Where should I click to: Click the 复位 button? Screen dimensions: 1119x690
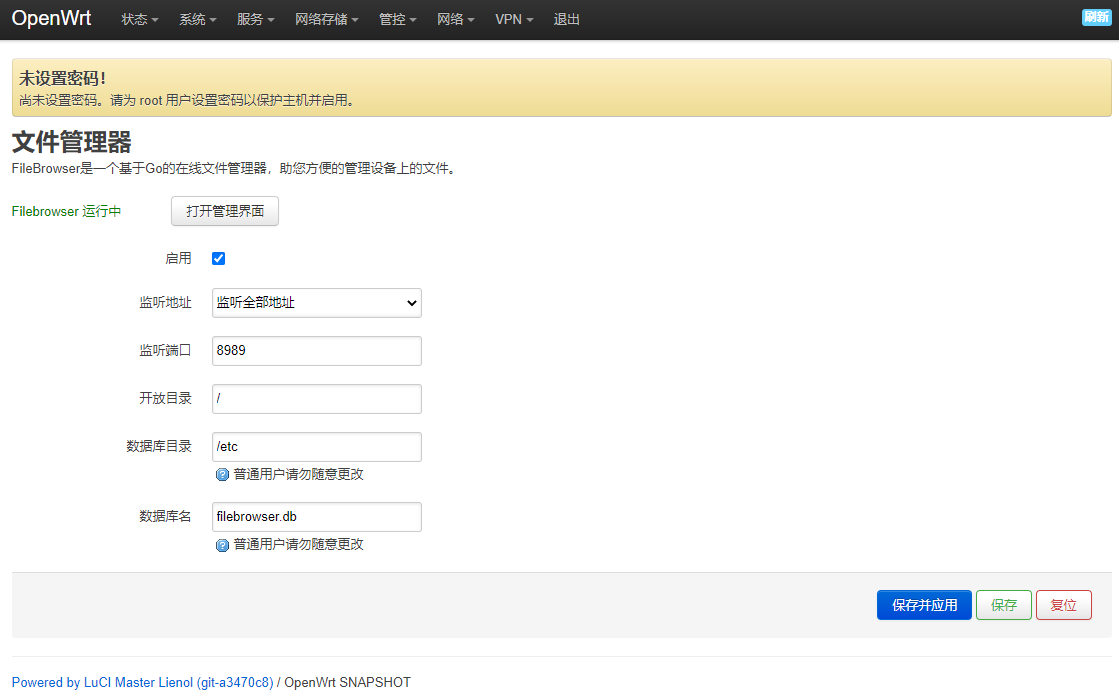click(1063, 604)
